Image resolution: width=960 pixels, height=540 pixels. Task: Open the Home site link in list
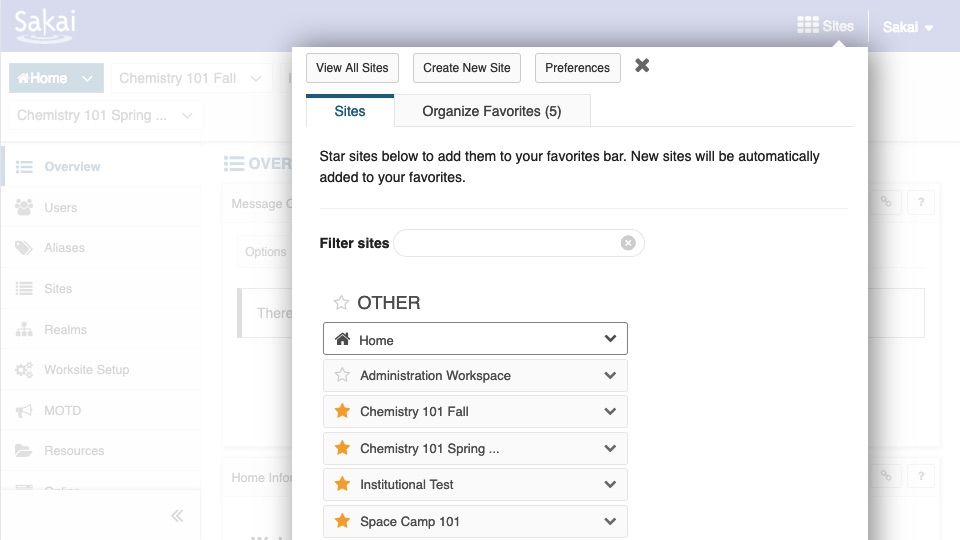(x=376, y=340)
